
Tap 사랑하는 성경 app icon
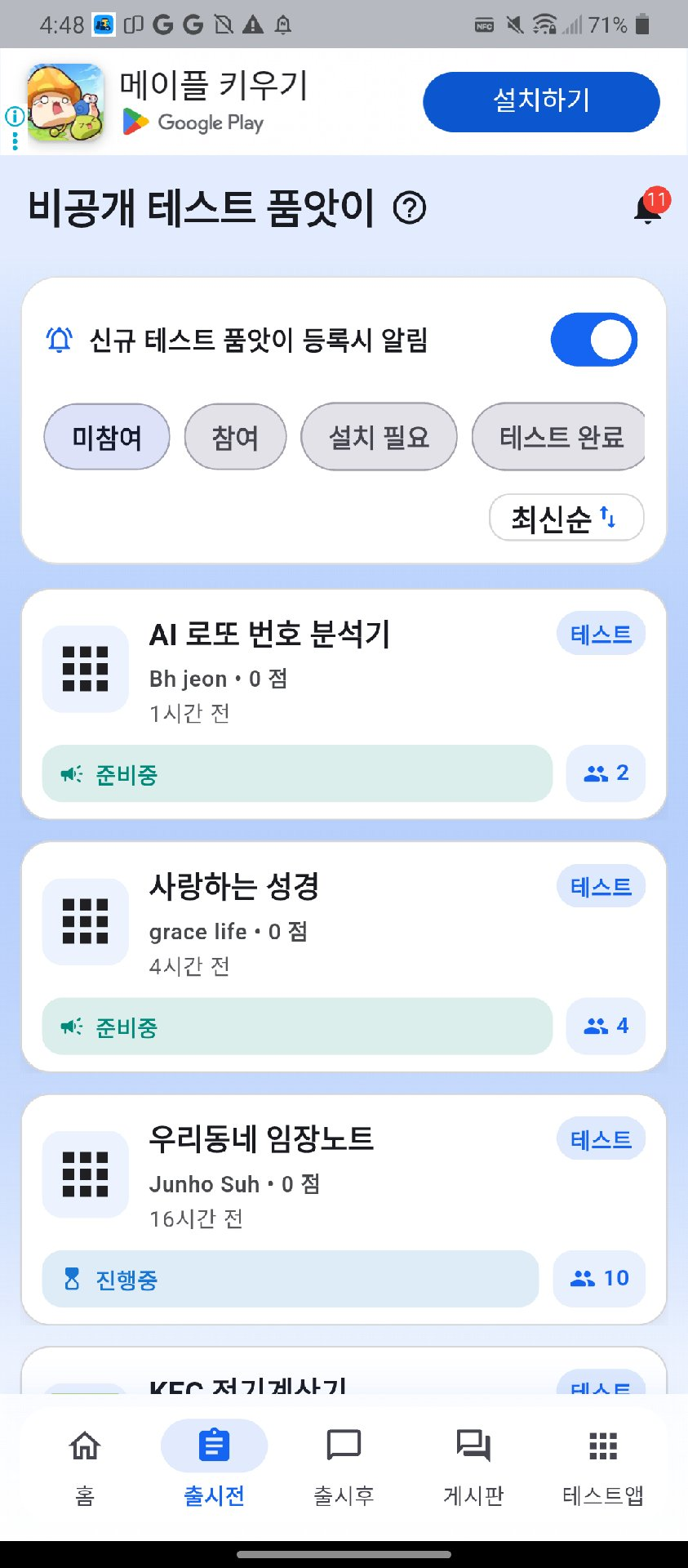coord(86,921)
